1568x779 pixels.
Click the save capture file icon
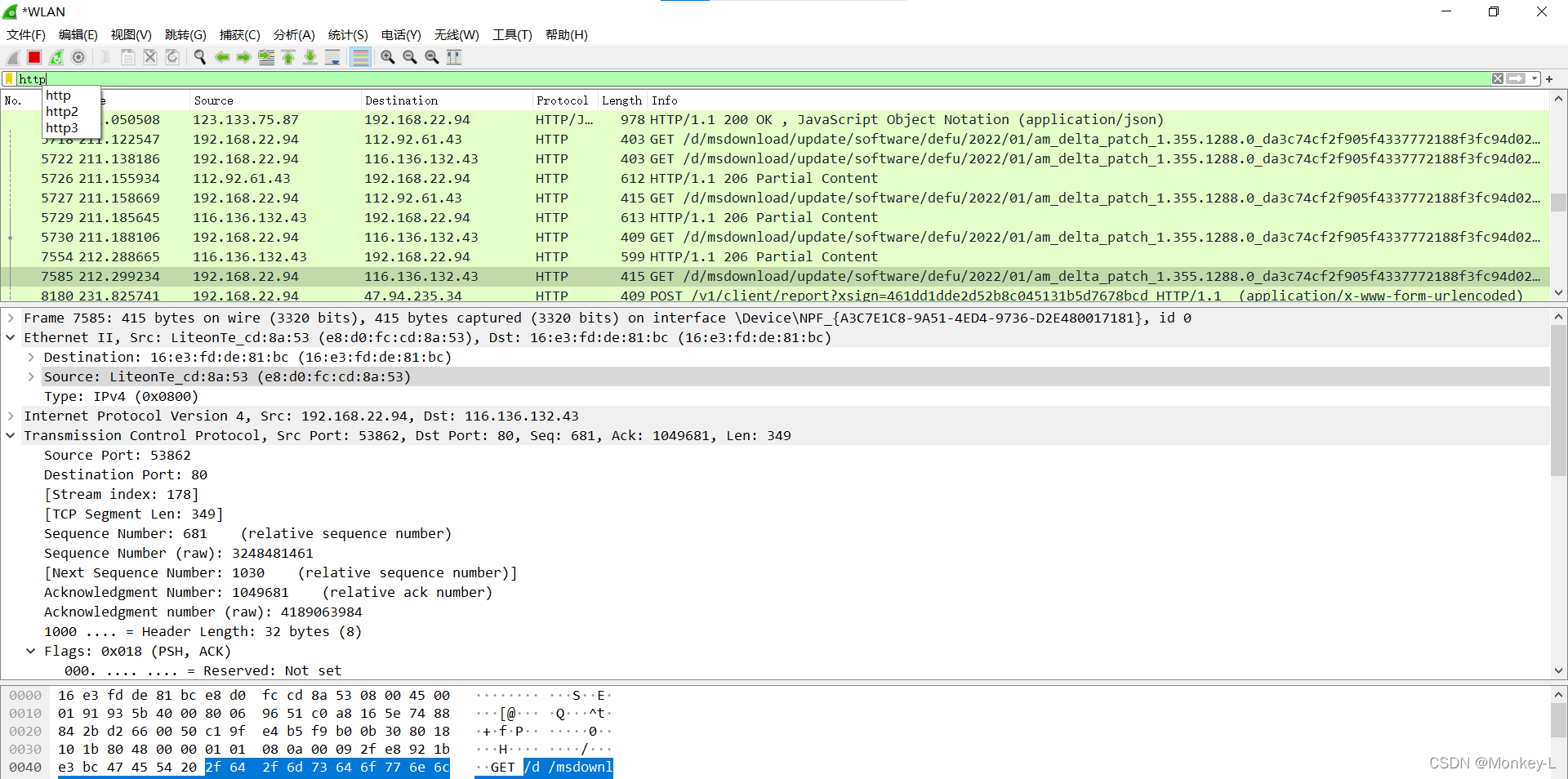[x=128, y=57]
